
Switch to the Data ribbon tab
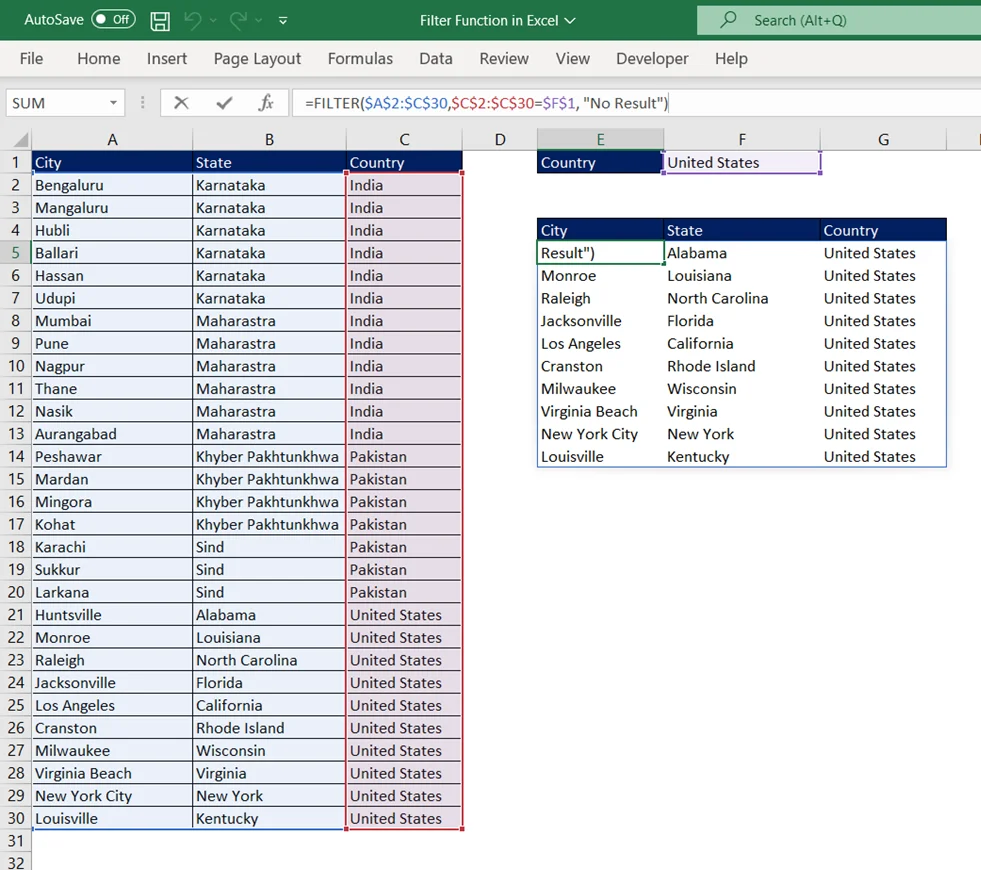(x=436, y=59)
